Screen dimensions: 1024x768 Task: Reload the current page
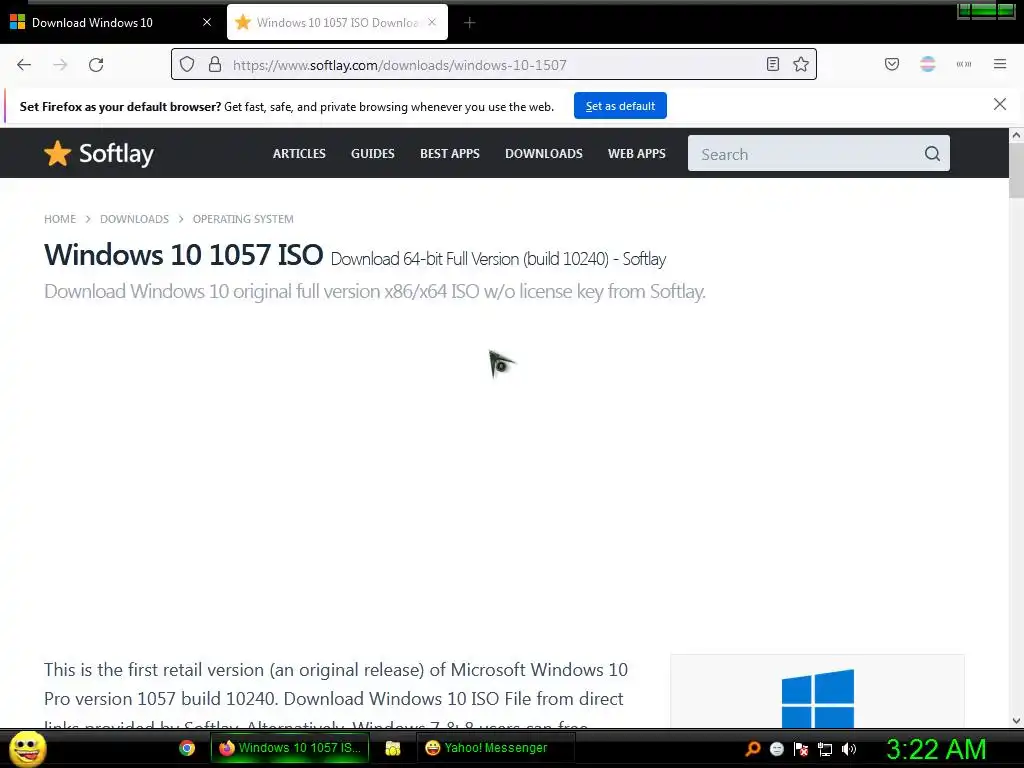[96, 65]
